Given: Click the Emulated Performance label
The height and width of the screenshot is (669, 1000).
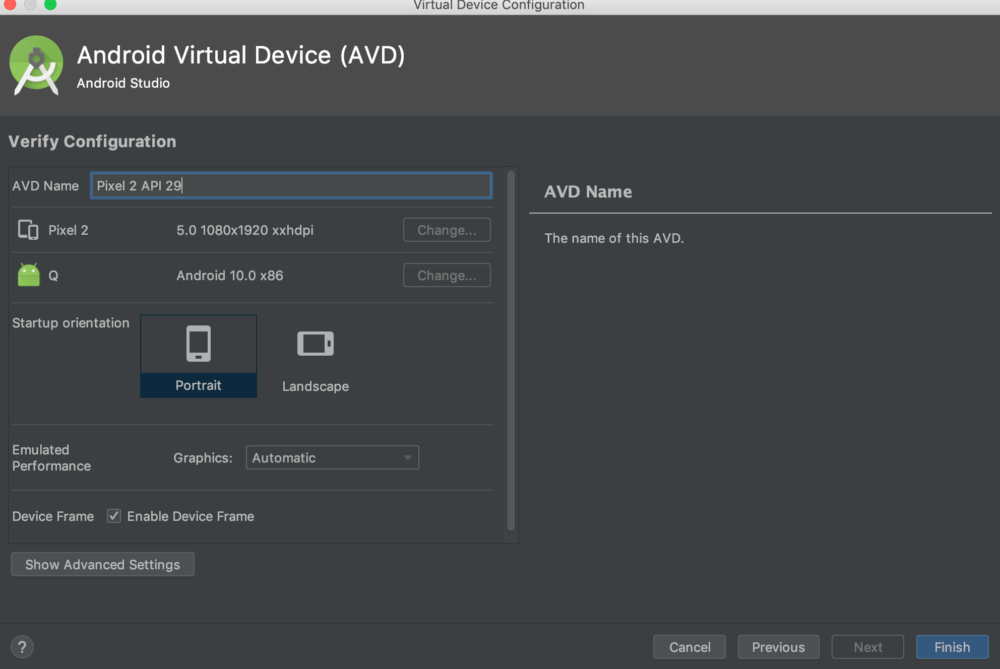Looking at the screenshot, I should [52, 458].
